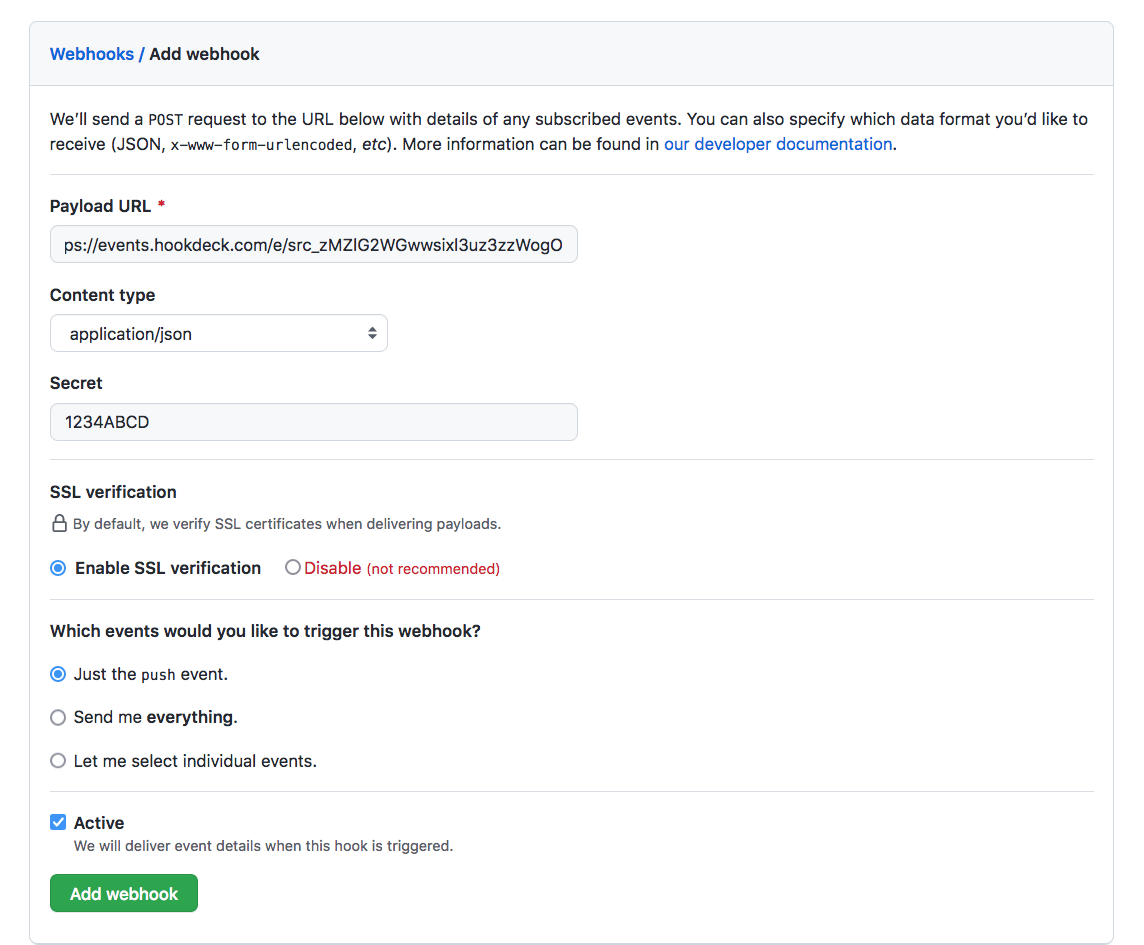This screenshot has height=945, width=1144.
Task: Select 'Just the push event' option
Action: tap(57, 674)
